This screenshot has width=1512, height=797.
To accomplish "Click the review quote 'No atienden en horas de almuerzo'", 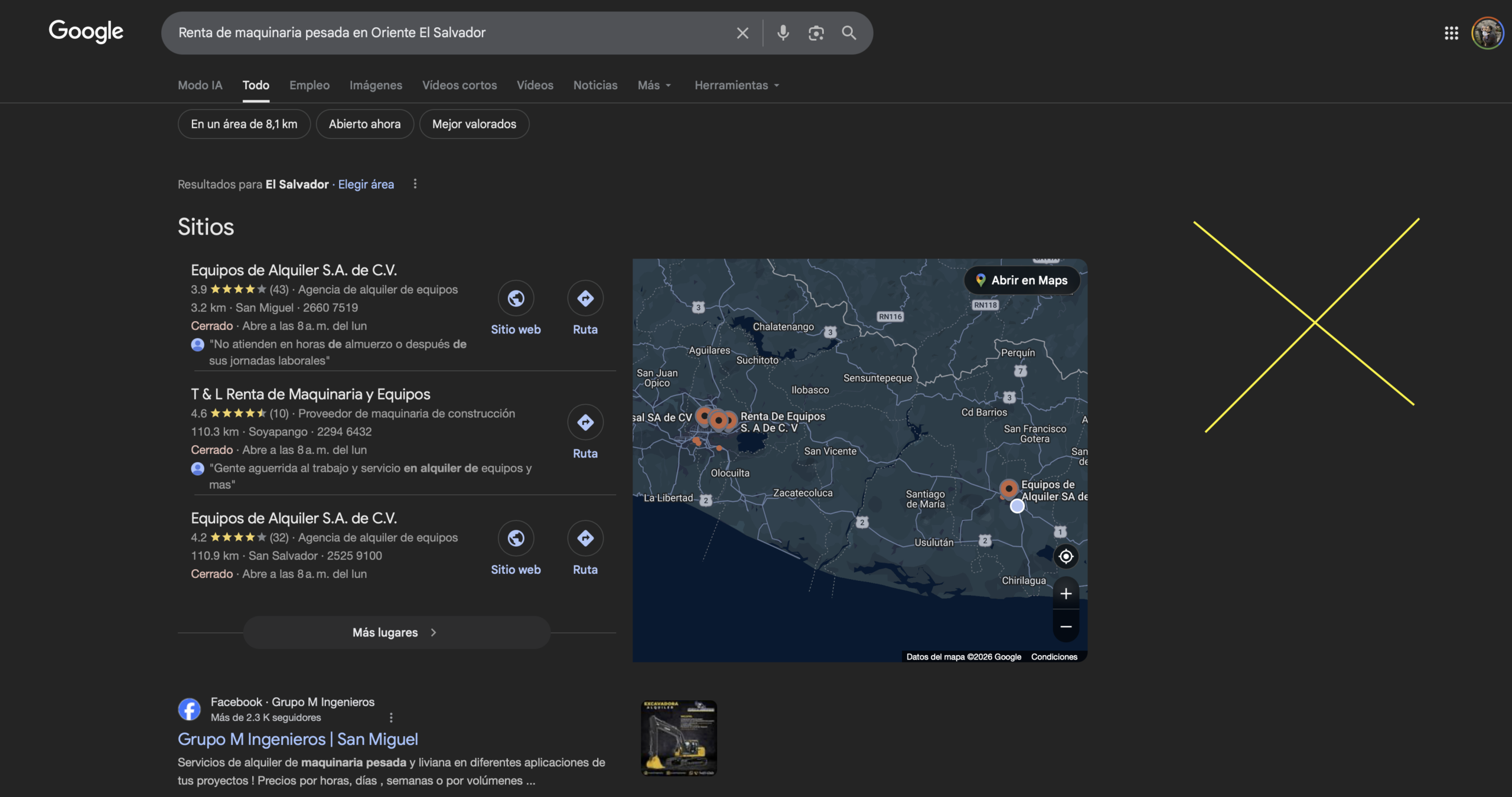I will point(338,352).
